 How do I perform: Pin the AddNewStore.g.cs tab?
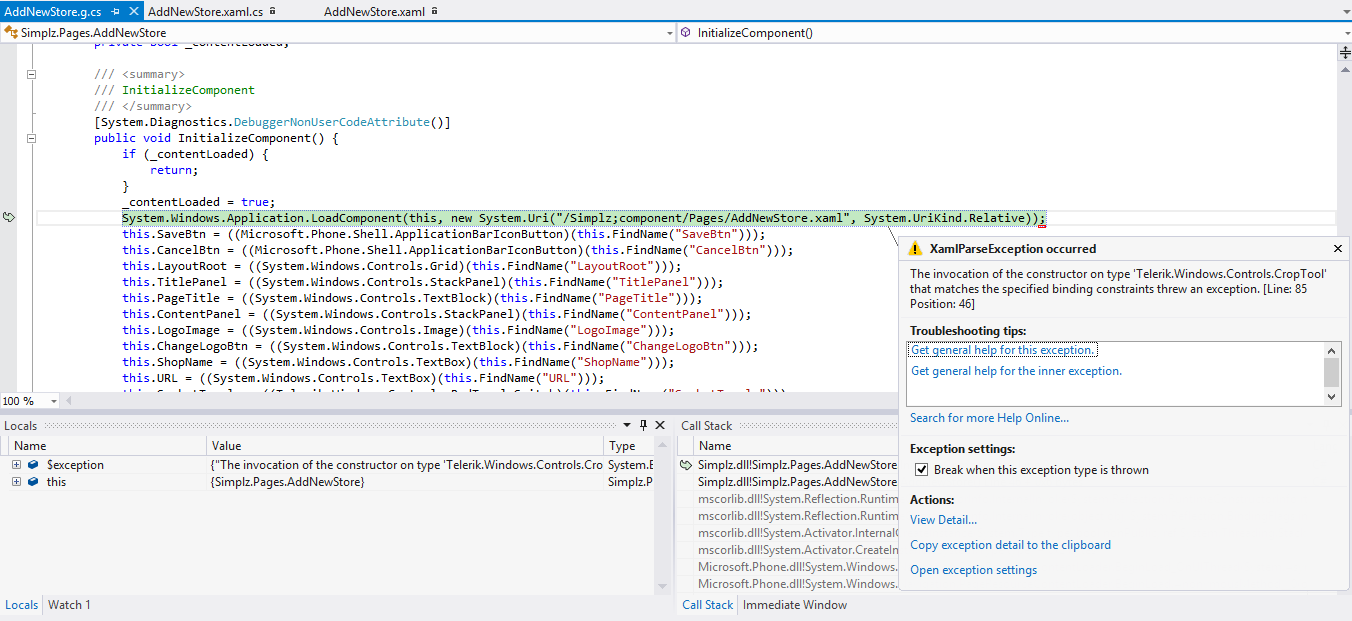pos(116,11)
